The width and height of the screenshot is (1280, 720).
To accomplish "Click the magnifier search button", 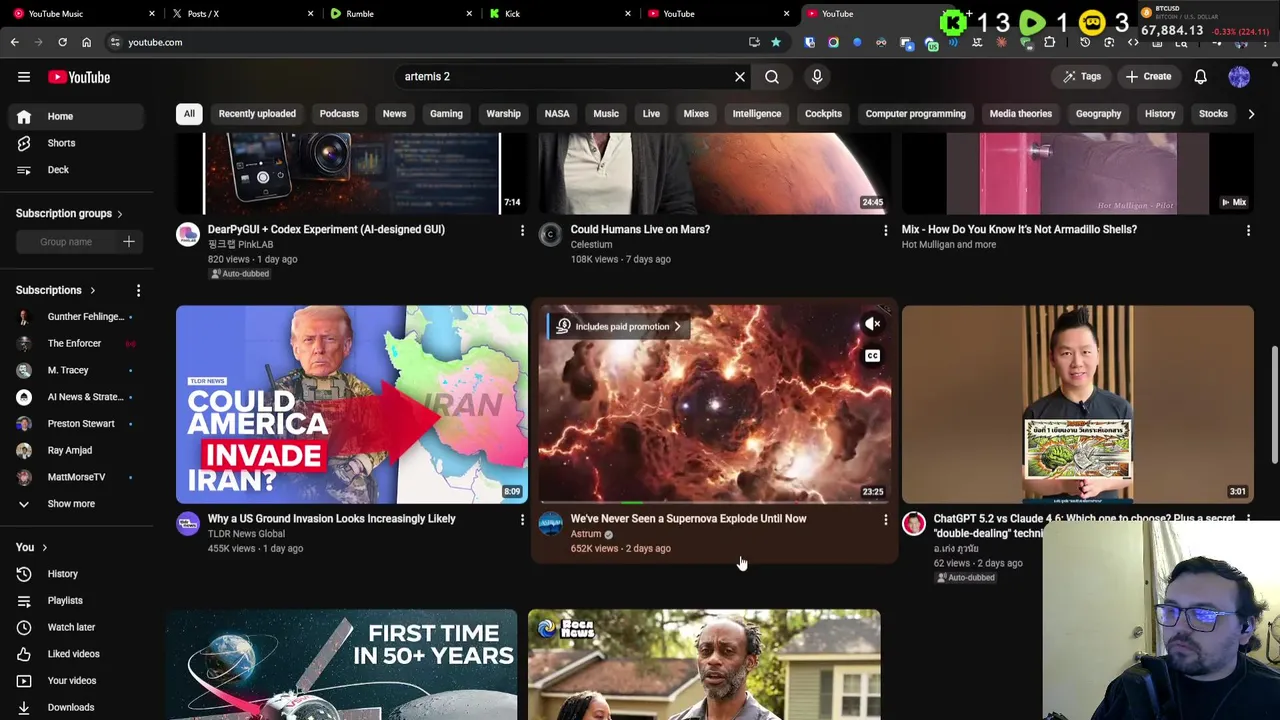I will (772, 77).
